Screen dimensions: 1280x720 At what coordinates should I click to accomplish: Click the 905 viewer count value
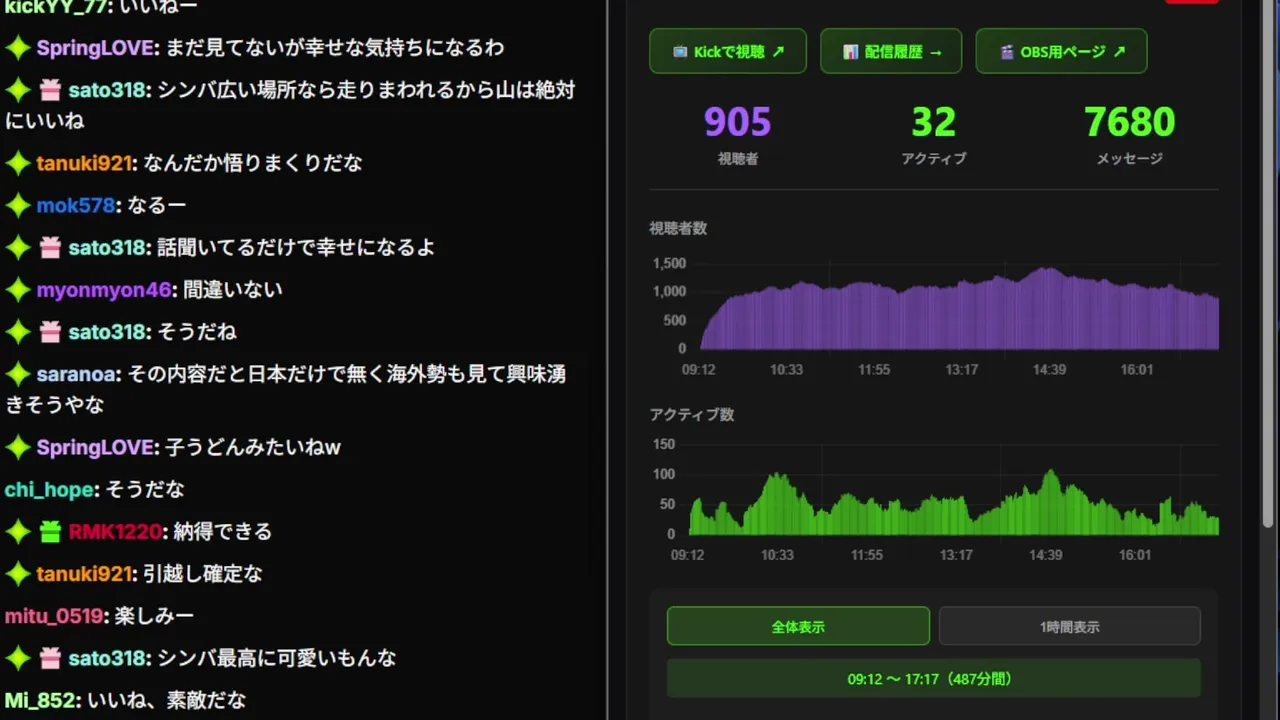(x=737, y=122)
